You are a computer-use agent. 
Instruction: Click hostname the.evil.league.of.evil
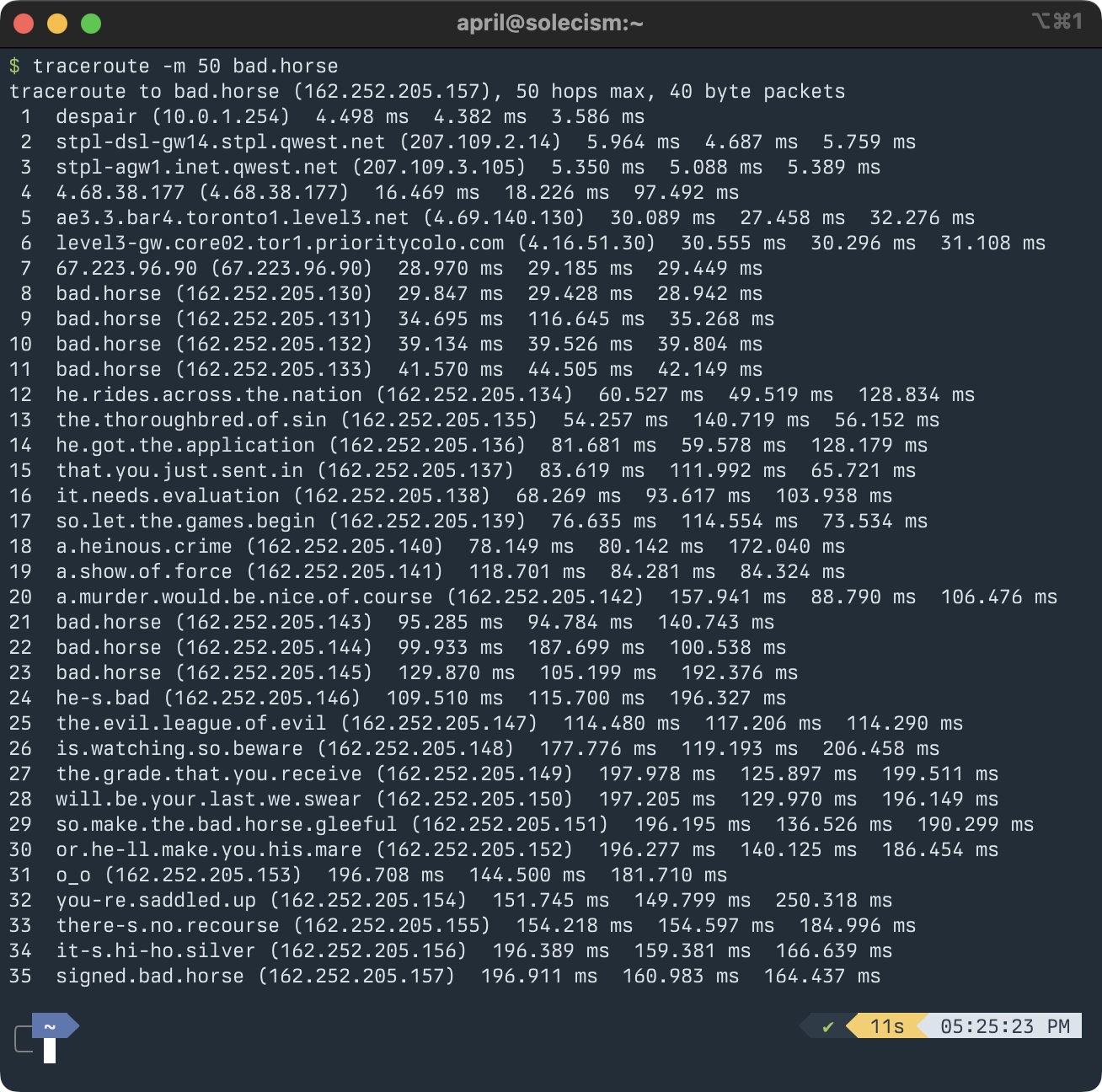click(191, 723)
